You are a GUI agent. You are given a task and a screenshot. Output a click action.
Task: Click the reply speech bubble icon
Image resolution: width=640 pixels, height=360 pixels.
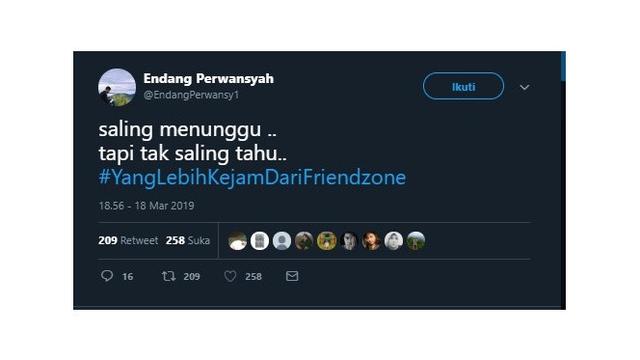pos(107,276)
